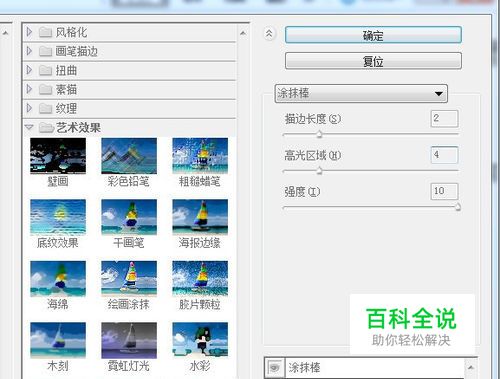Select the 彩色铅笔 filter thumbnail
The width and height of the screenshot is (500, 379).
pyautogui.click(x=129, y=156)
